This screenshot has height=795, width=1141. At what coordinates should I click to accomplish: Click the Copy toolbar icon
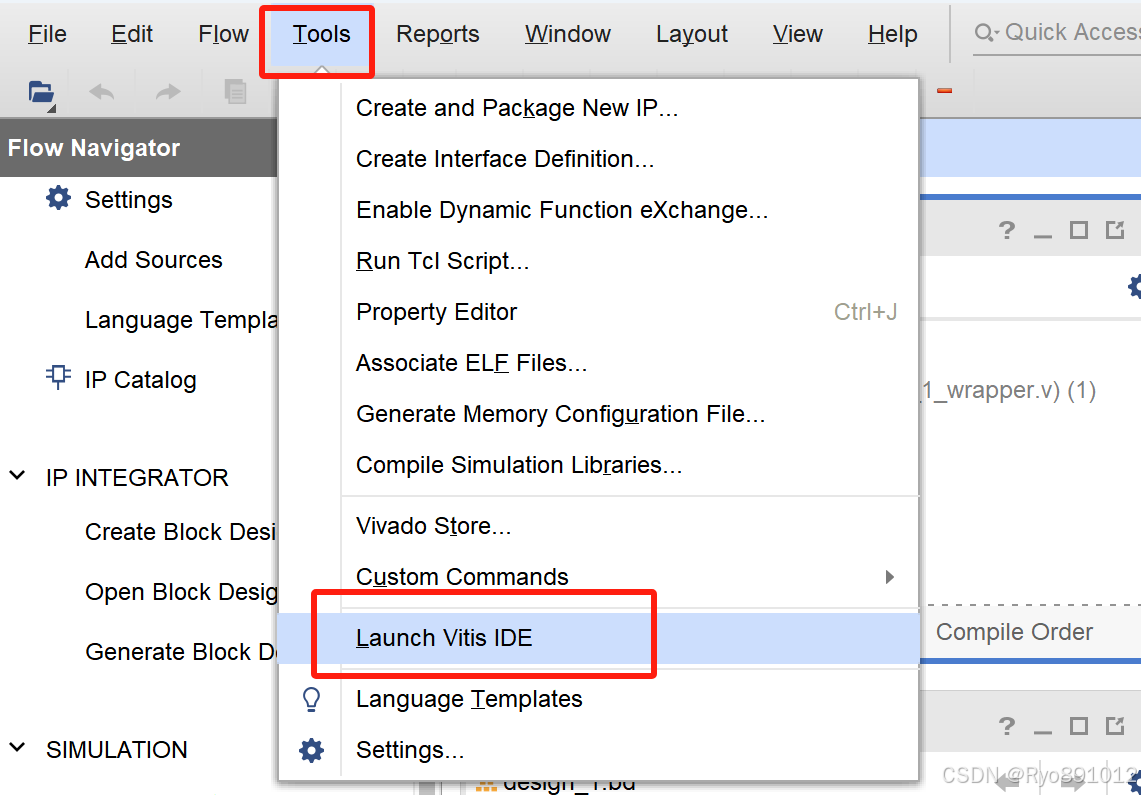[x=235, y=92]
